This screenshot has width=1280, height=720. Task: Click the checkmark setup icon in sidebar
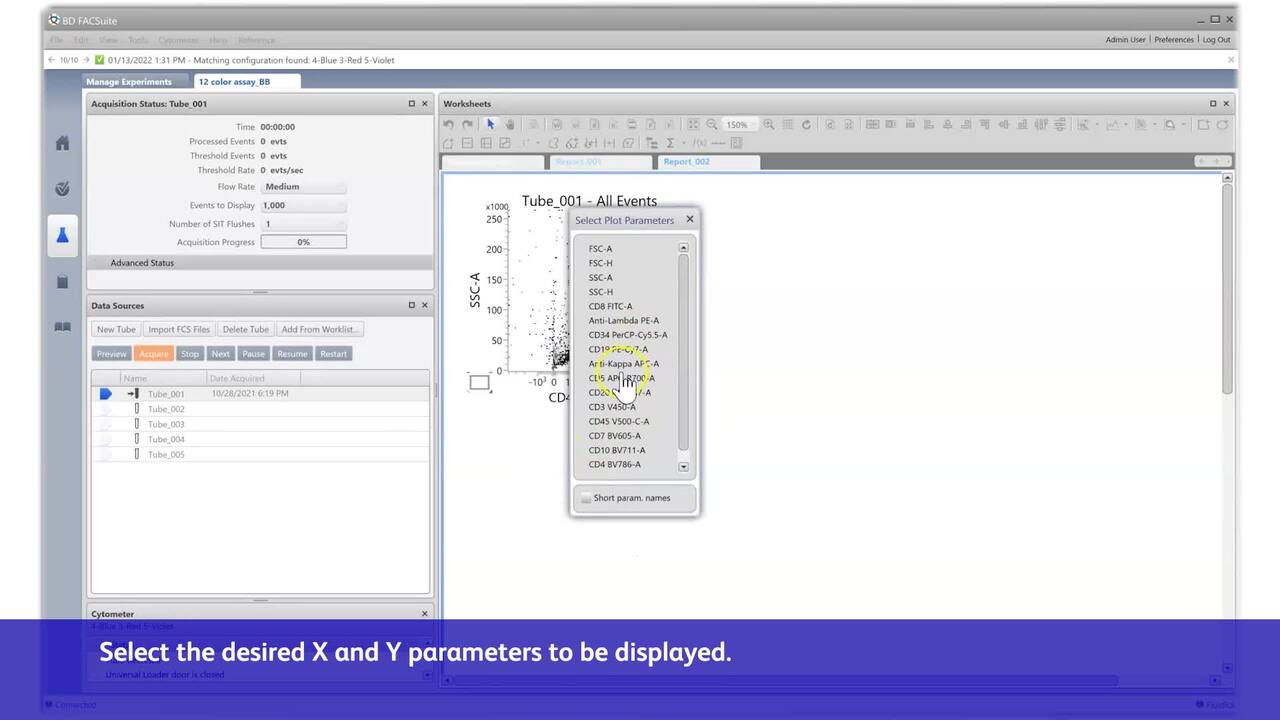coord(62,189)
